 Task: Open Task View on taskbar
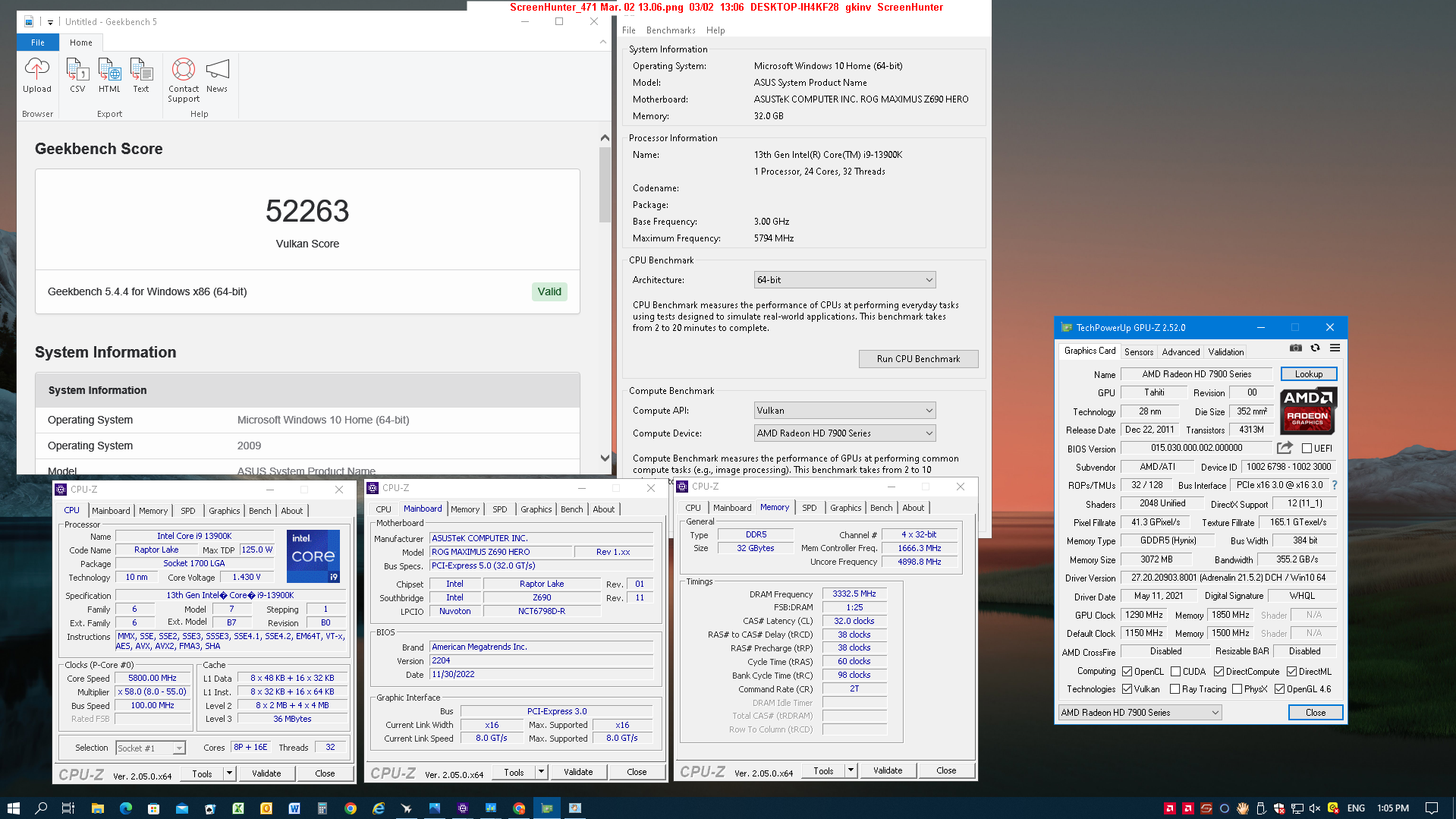(68, 808)
